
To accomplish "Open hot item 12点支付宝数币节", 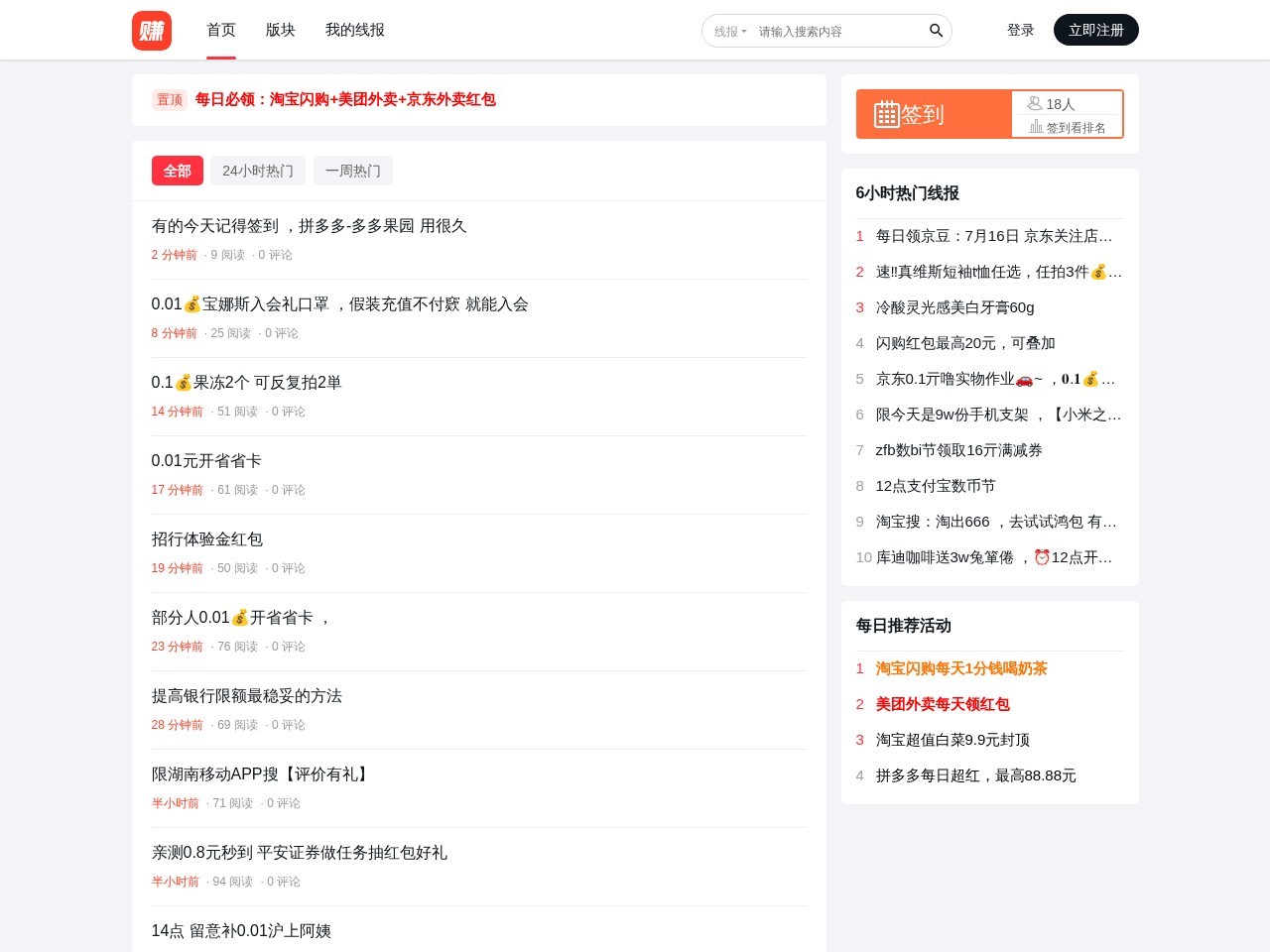I will 936,486.
